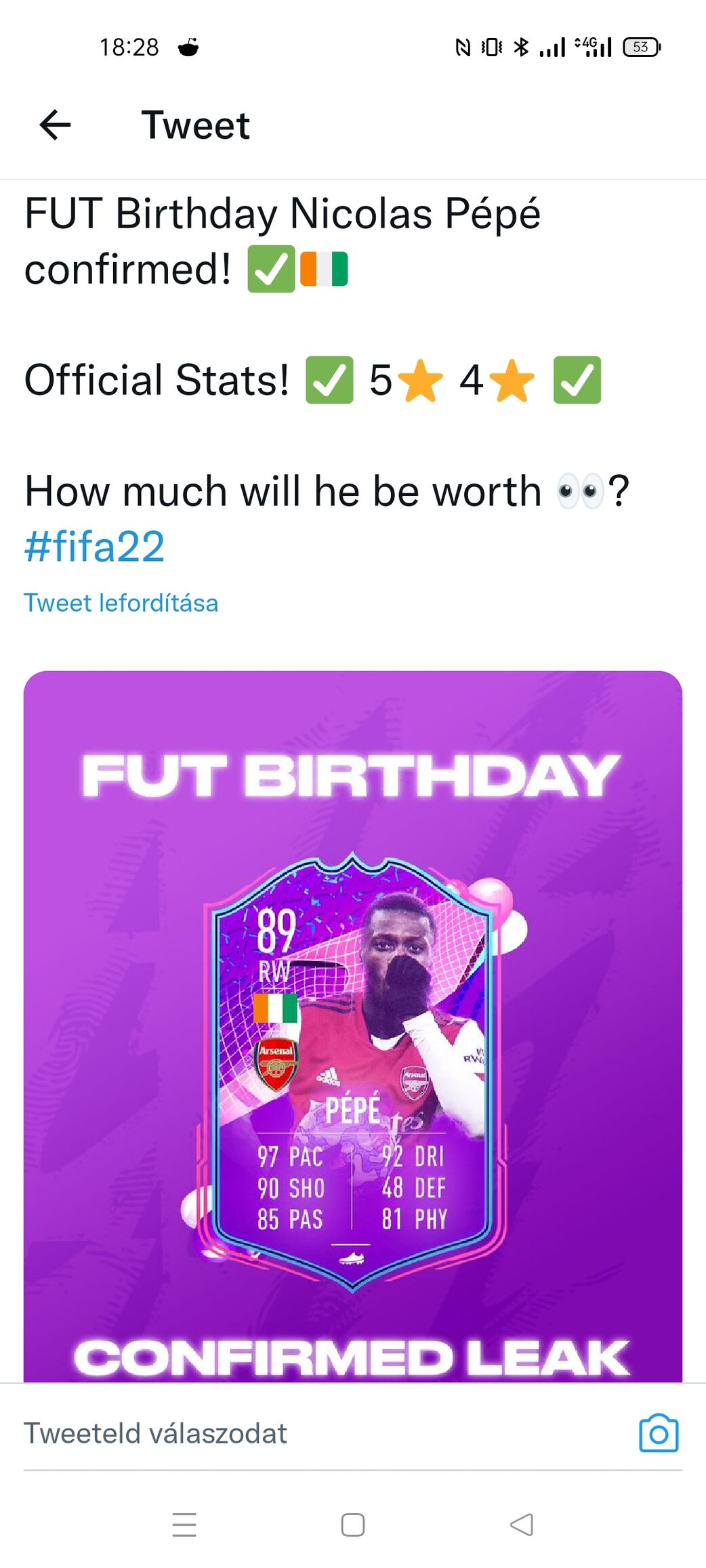The width and height of the screenshot is (706, 1568).
Task: Tap the battery level indicator
Action: pyautogui.click(x=641, y=47)
